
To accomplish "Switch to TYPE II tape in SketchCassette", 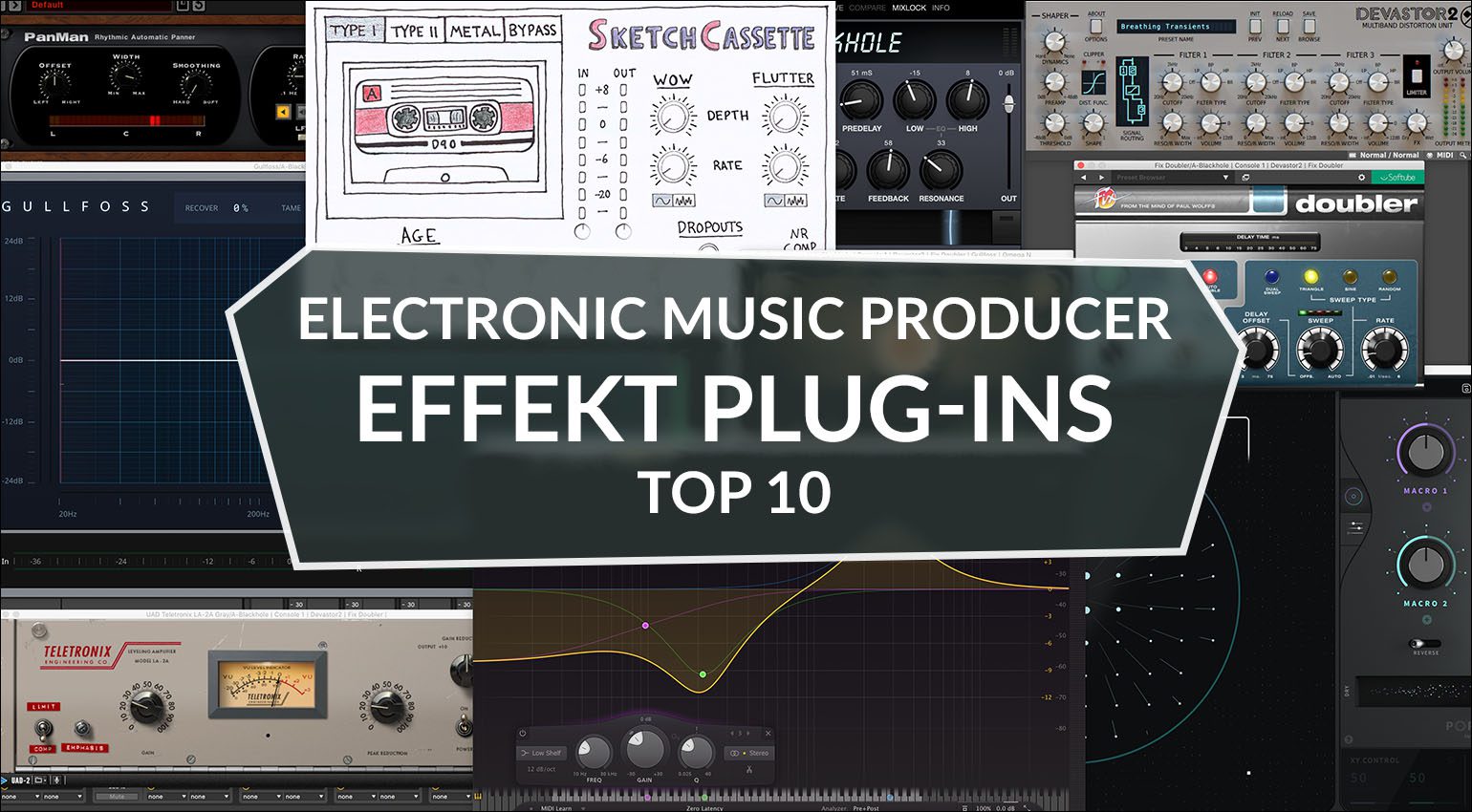I will coord(414,31).
